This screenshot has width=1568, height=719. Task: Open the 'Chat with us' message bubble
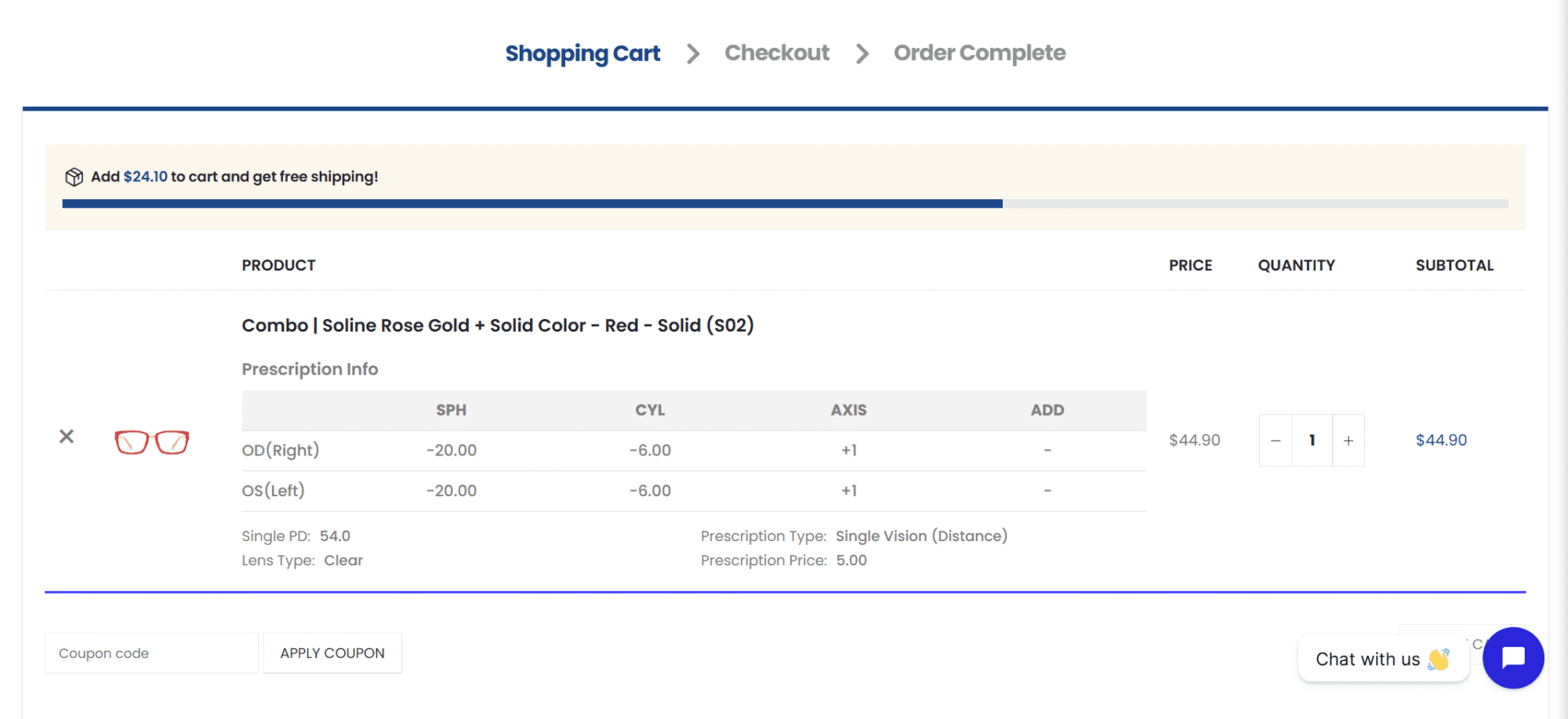(x=1367, y=659)
